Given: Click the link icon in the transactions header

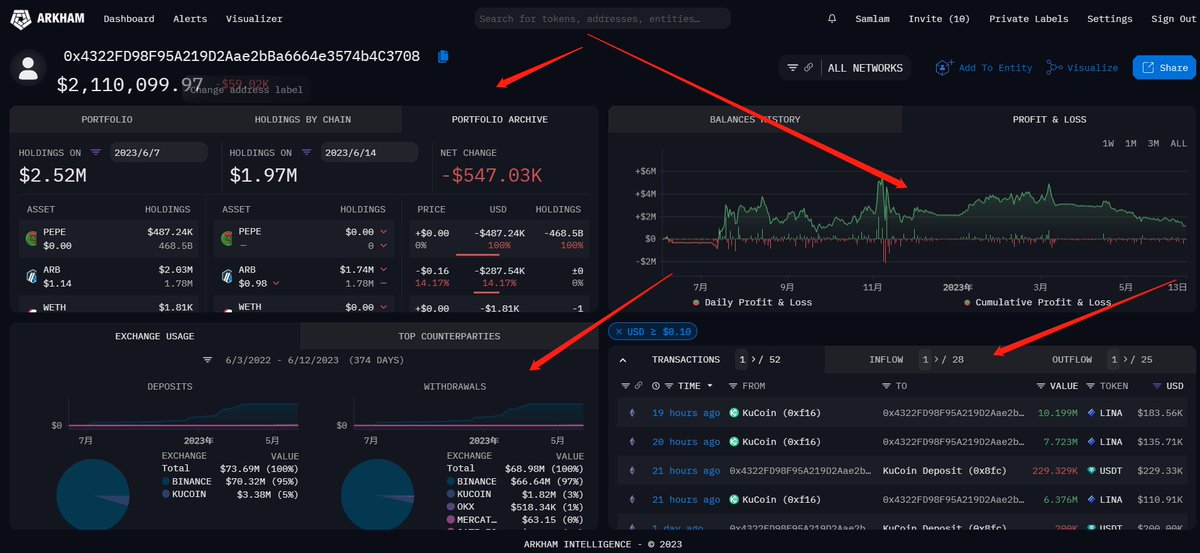Looking at the screenshot, I should 638,385.
